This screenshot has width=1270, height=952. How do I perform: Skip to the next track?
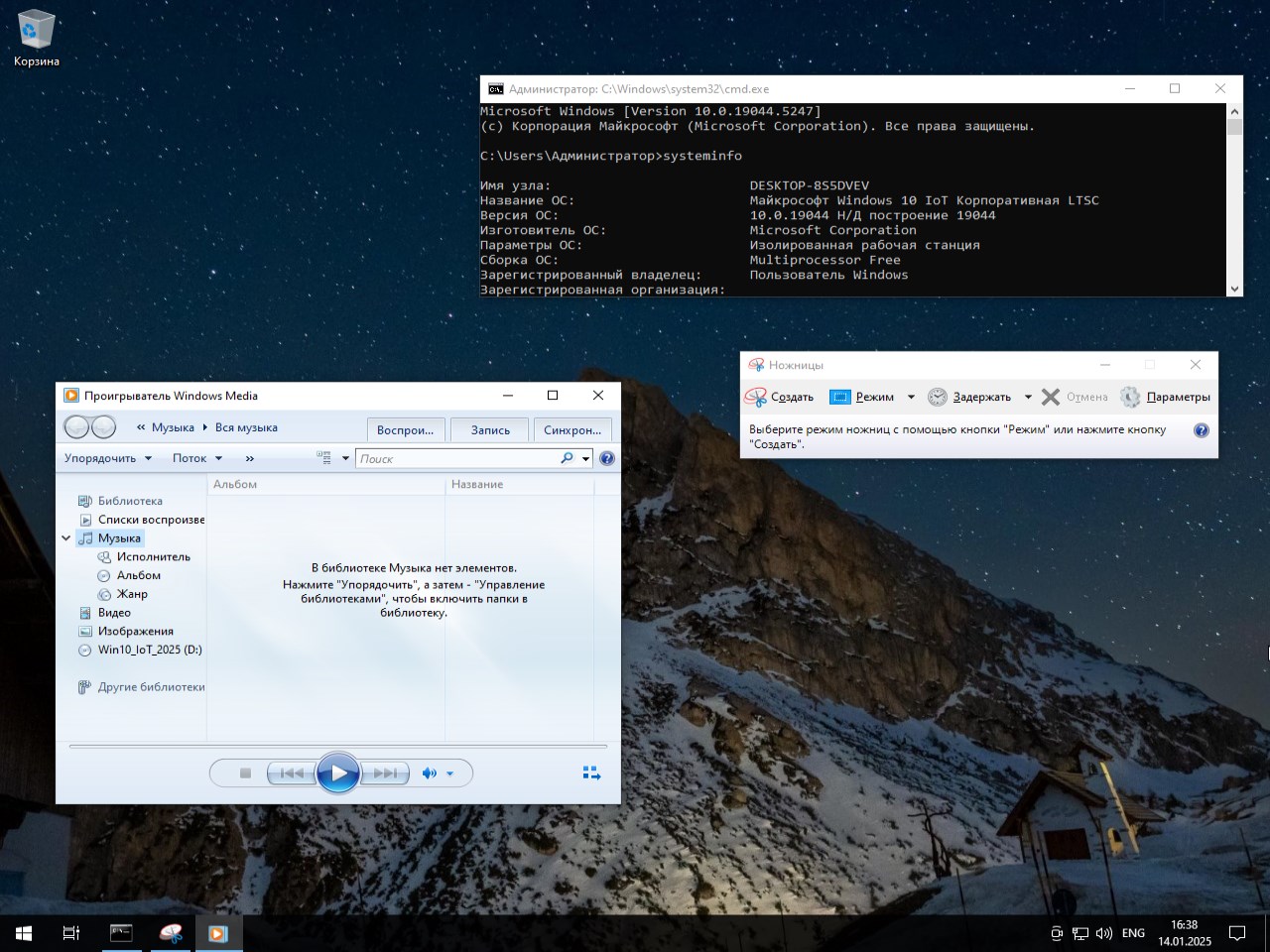[x=385, y=773]
